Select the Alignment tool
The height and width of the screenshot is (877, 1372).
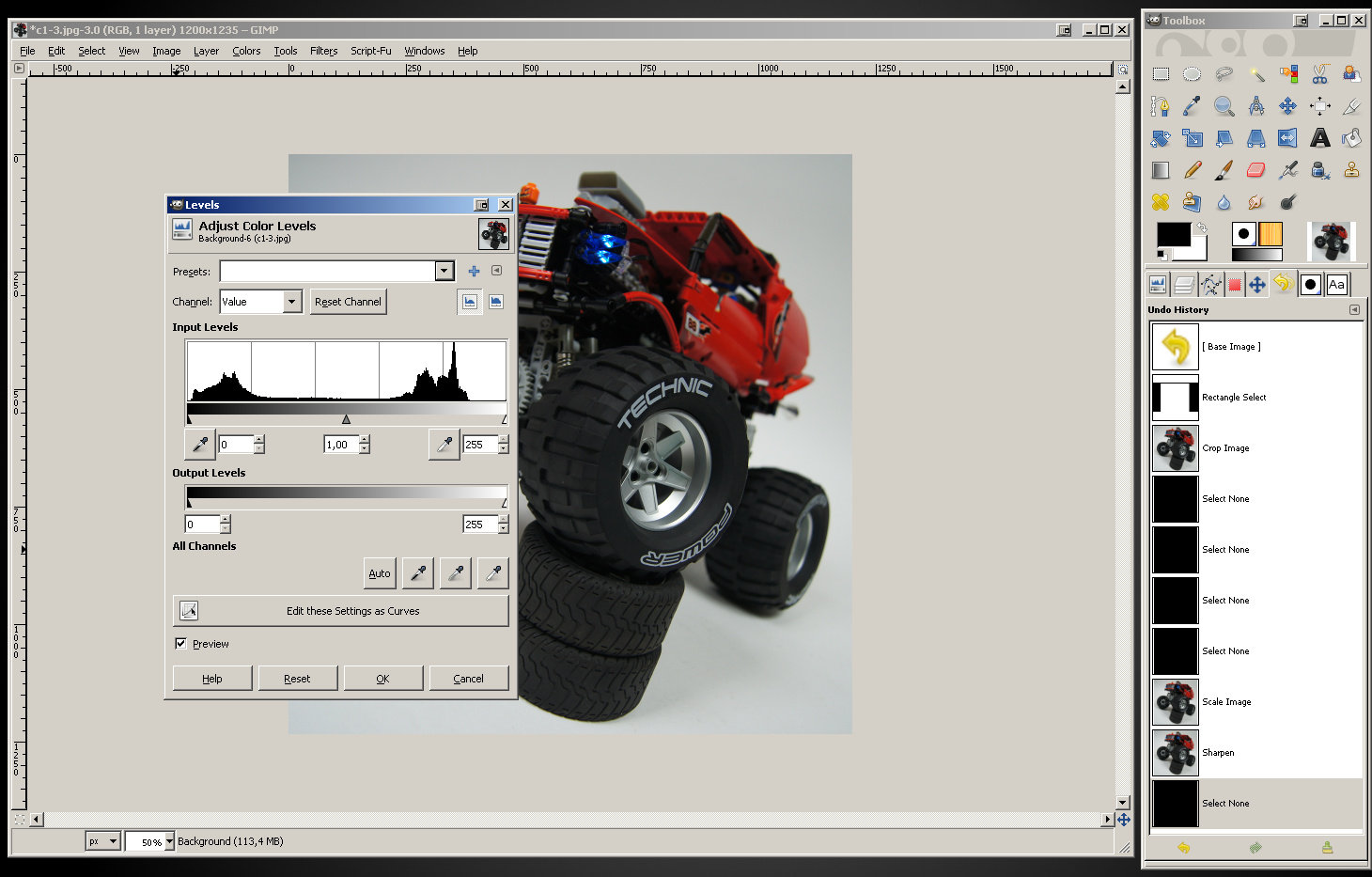1320,106
